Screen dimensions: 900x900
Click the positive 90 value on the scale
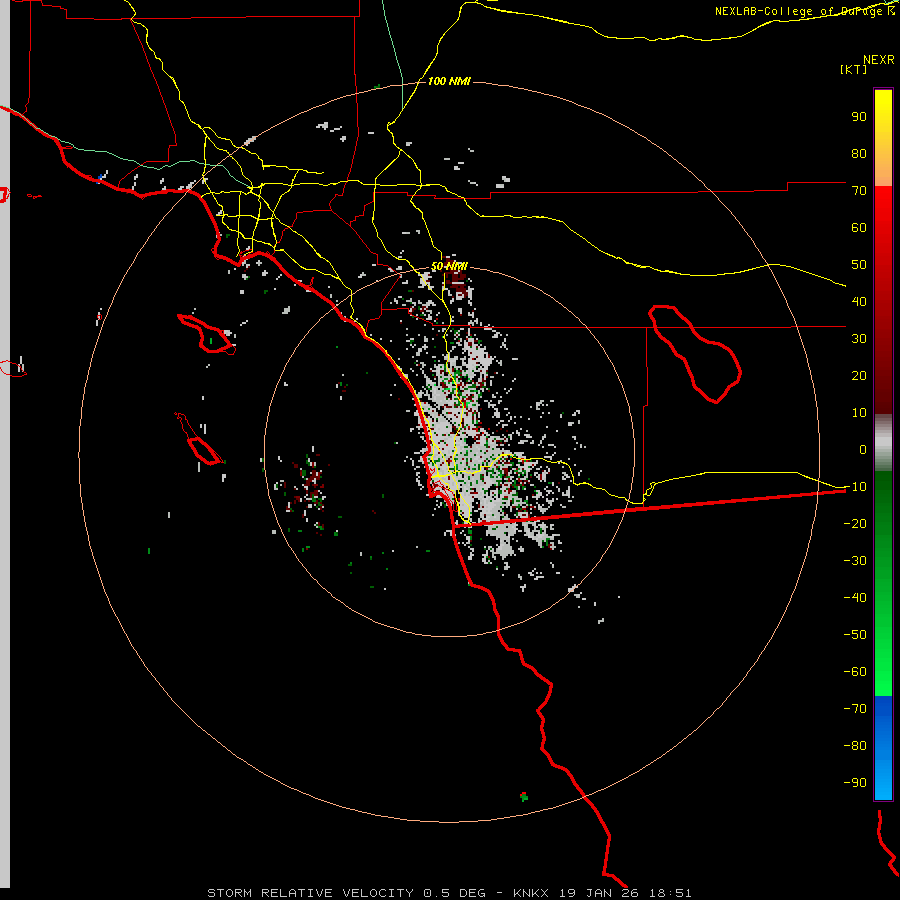859,117
